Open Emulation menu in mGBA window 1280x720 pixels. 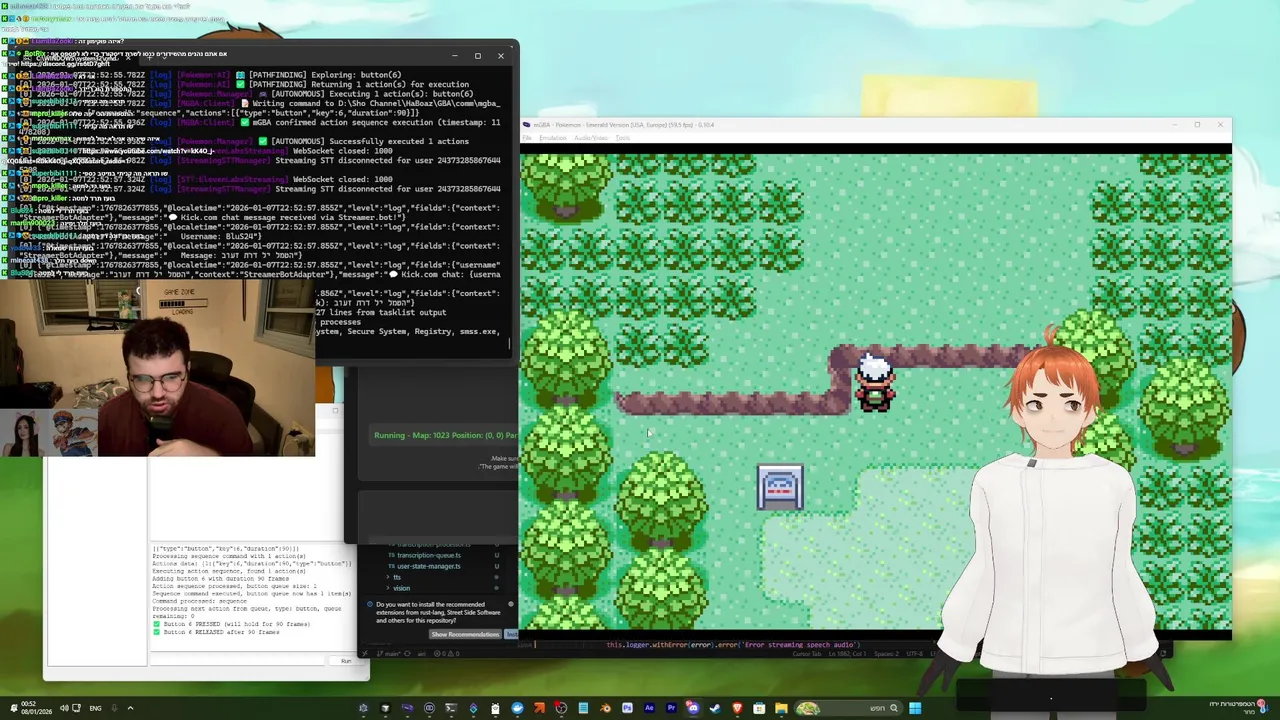(553, 138)
